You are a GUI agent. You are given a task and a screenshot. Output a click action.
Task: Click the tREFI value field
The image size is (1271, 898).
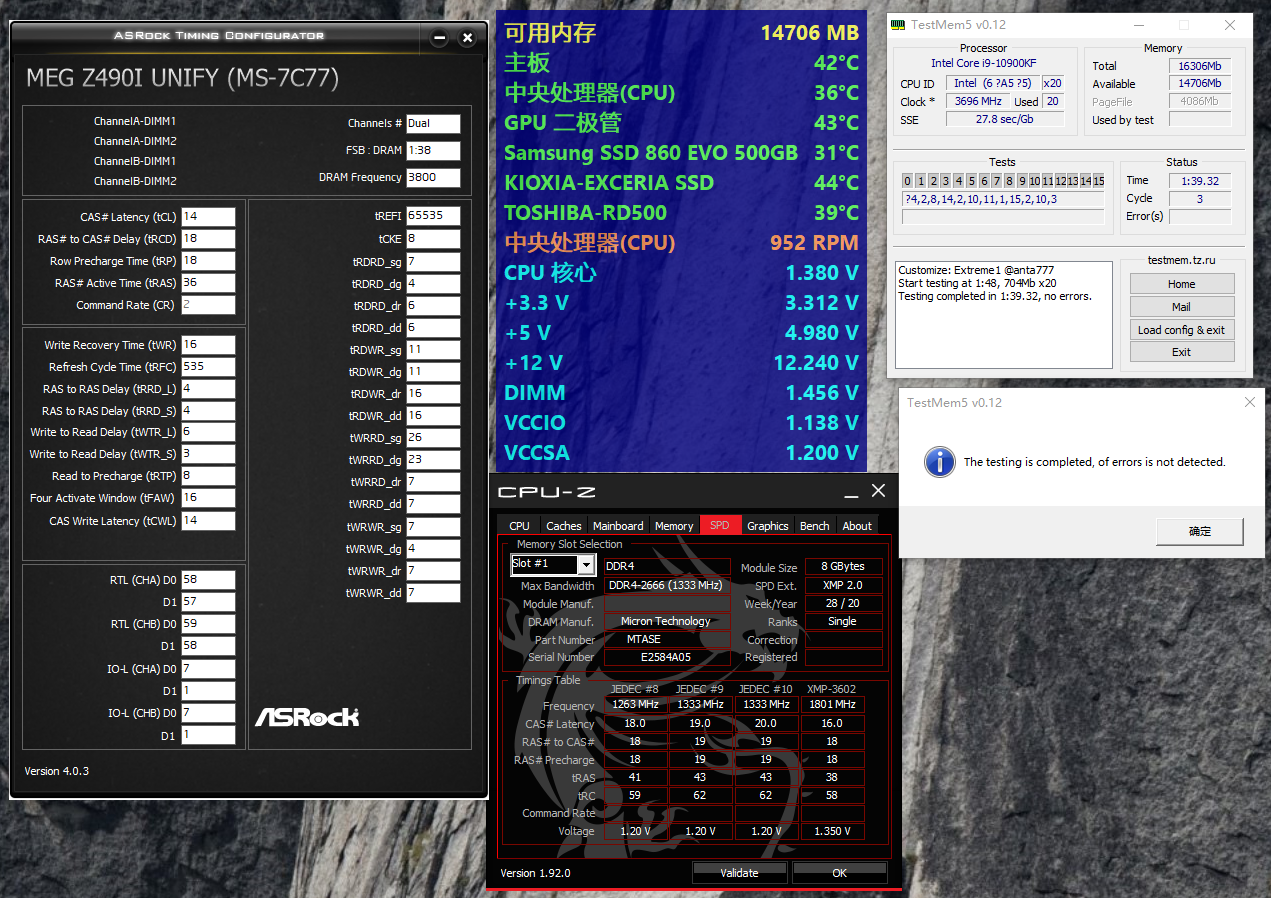click(x=433, y=216)
